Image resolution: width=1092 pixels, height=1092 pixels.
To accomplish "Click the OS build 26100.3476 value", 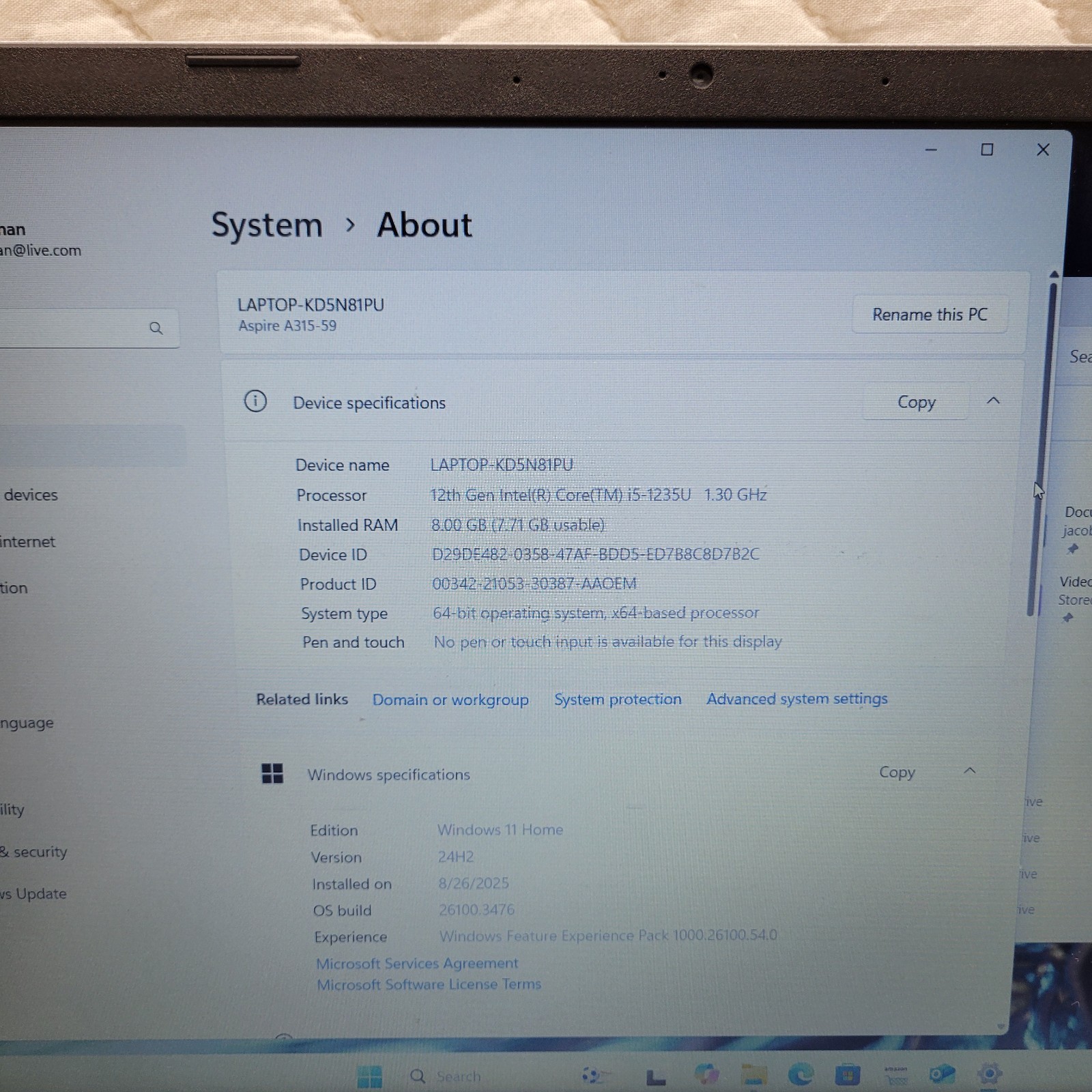I will [x=476, y=910].
